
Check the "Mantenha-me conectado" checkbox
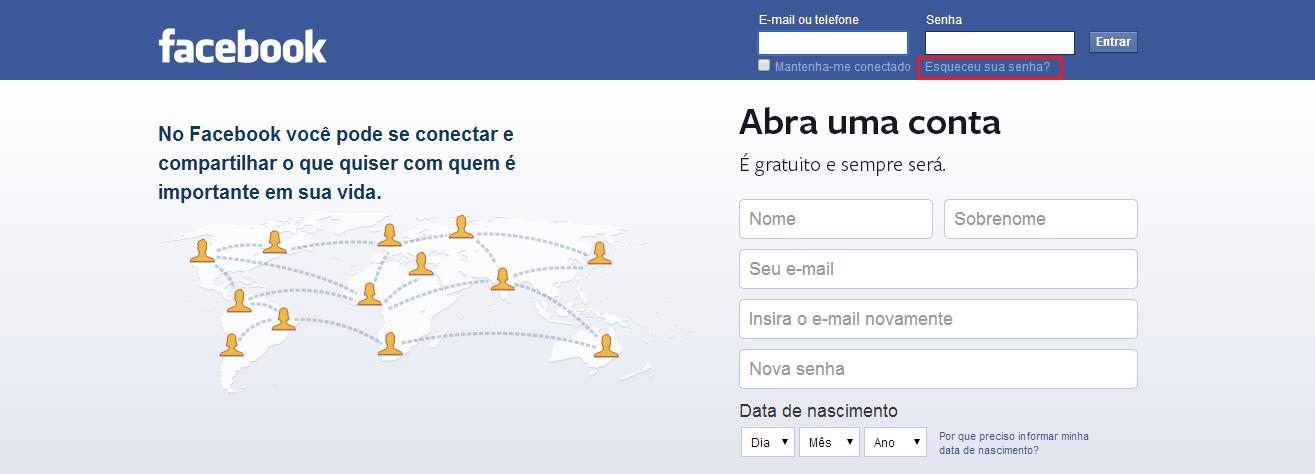pos(765,66)
